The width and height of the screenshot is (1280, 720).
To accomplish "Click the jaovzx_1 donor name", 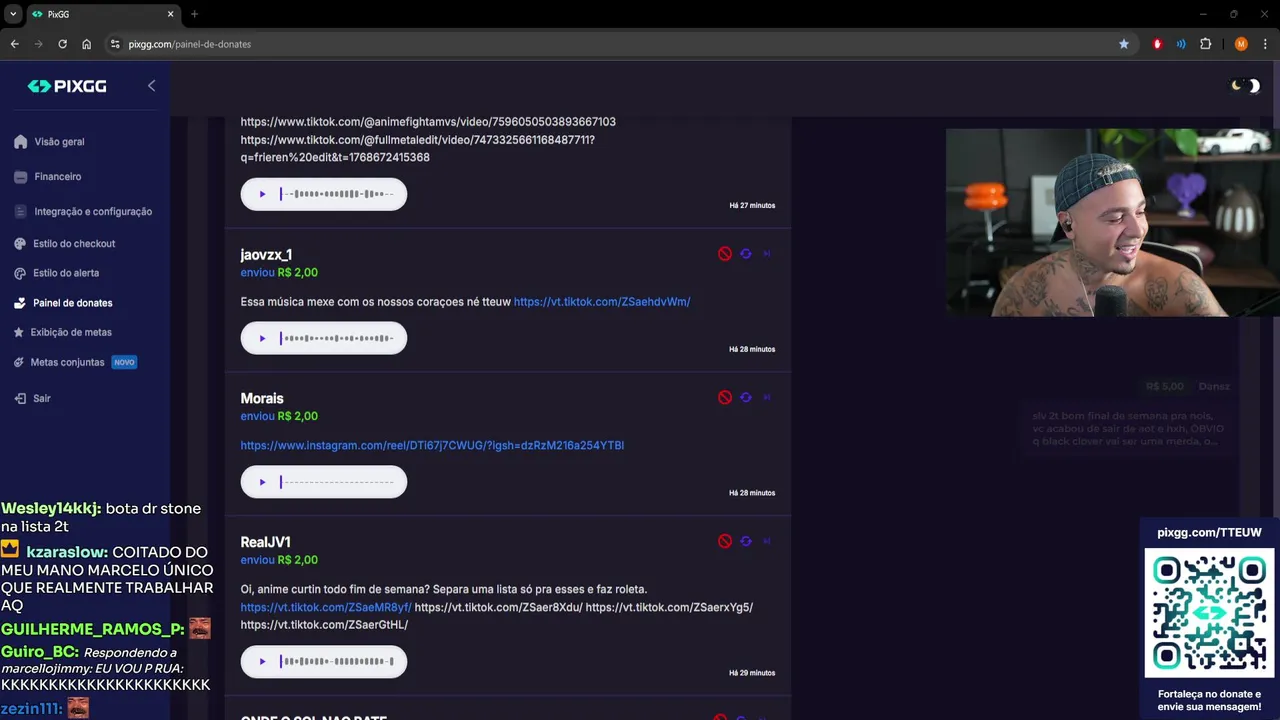I will 266,255.
